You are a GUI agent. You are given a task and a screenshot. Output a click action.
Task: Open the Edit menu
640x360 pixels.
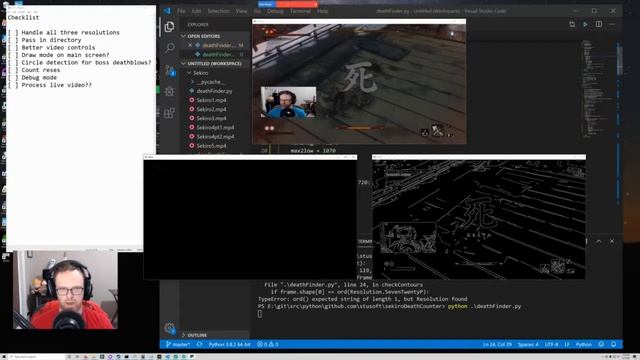pos(196,11)
